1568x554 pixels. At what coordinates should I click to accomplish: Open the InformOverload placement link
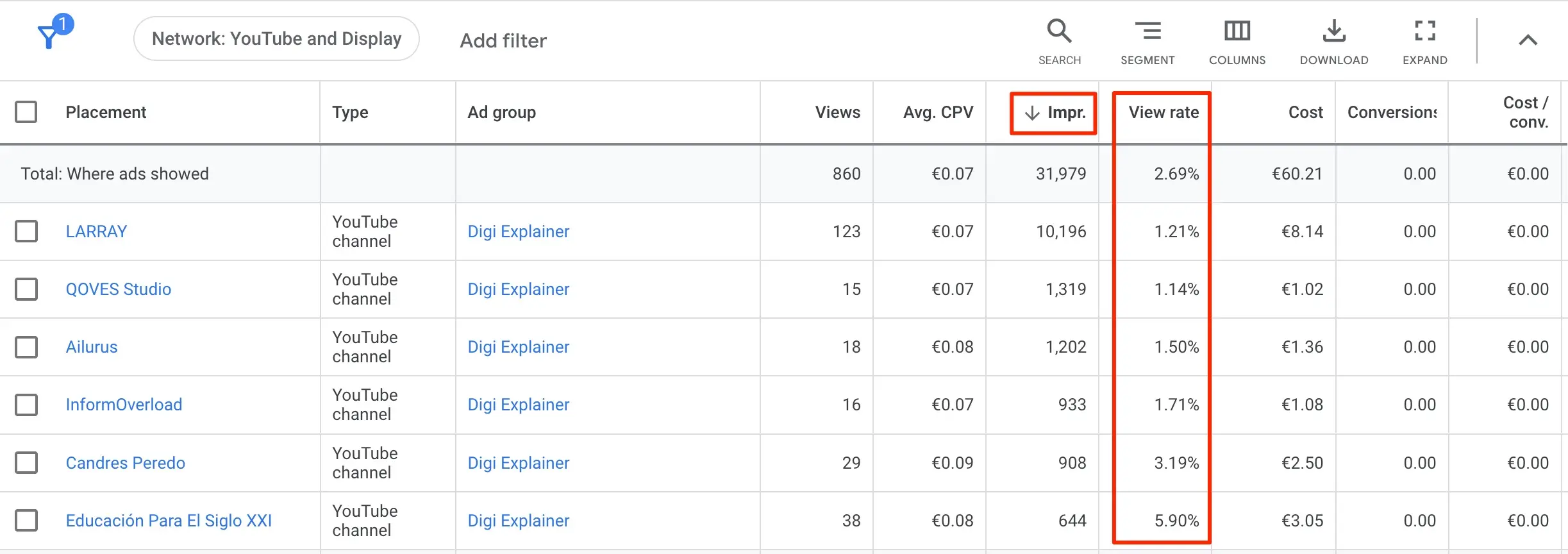click(x=124, y=405)
